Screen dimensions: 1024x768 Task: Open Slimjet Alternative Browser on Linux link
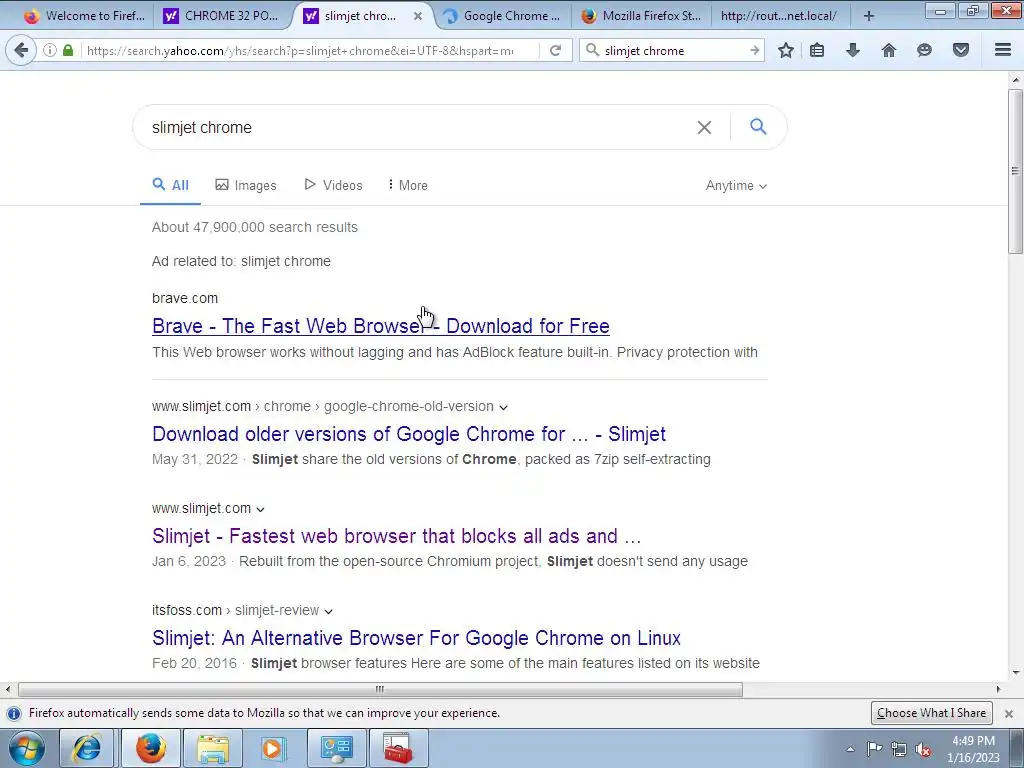(416, 637)
